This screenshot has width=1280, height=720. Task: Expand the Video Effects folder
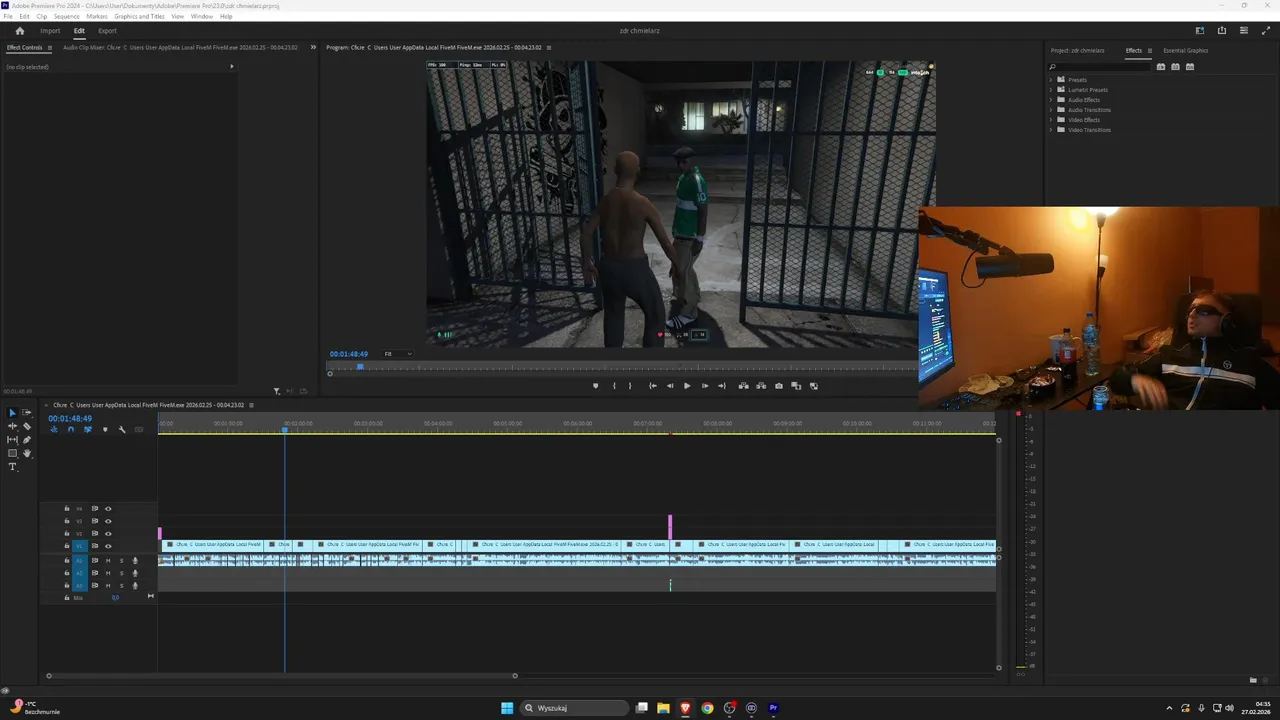pos(1051,120)
